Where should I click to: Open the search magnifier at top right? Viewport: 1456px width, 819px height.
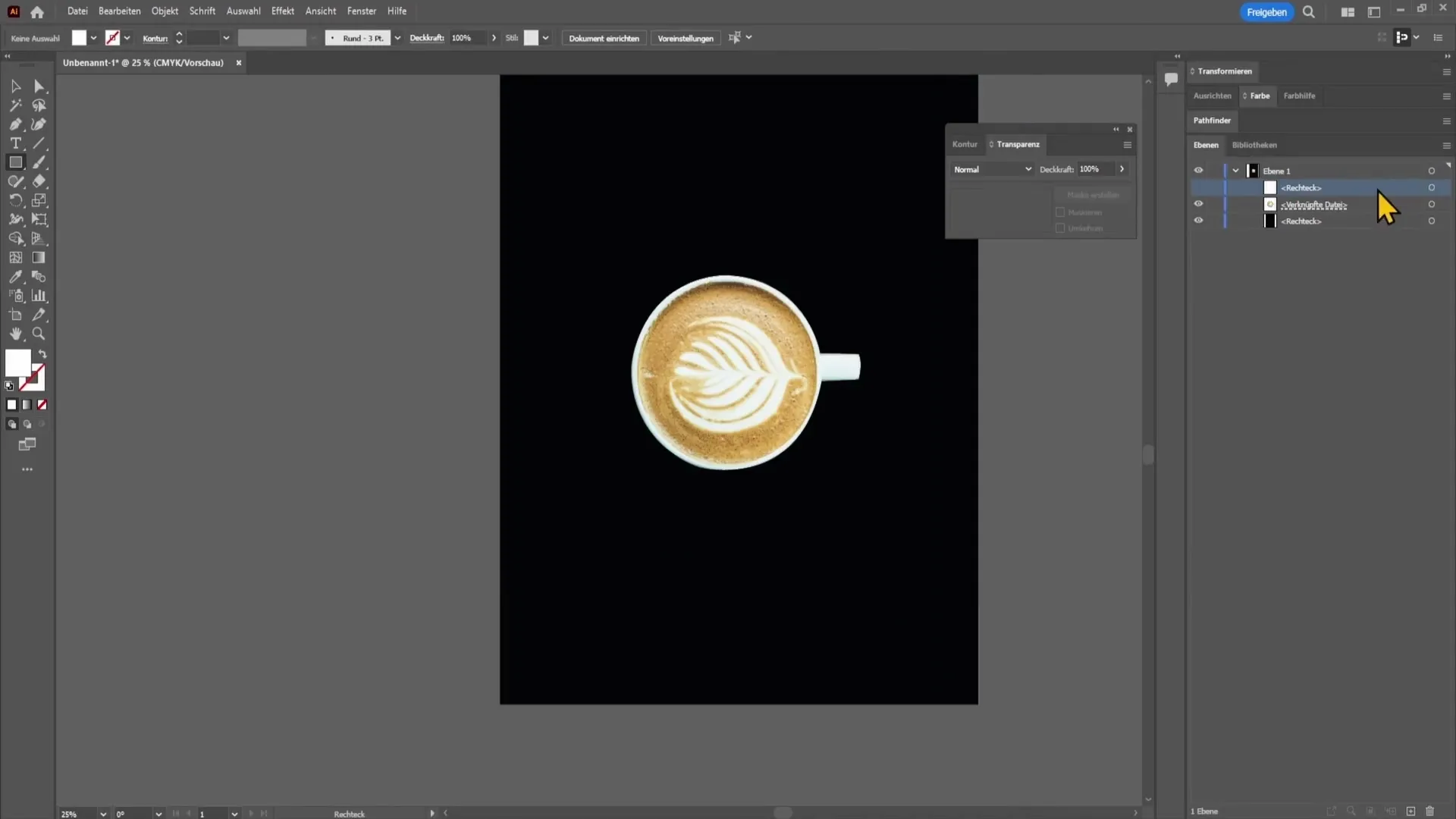tap(1309, 12)
